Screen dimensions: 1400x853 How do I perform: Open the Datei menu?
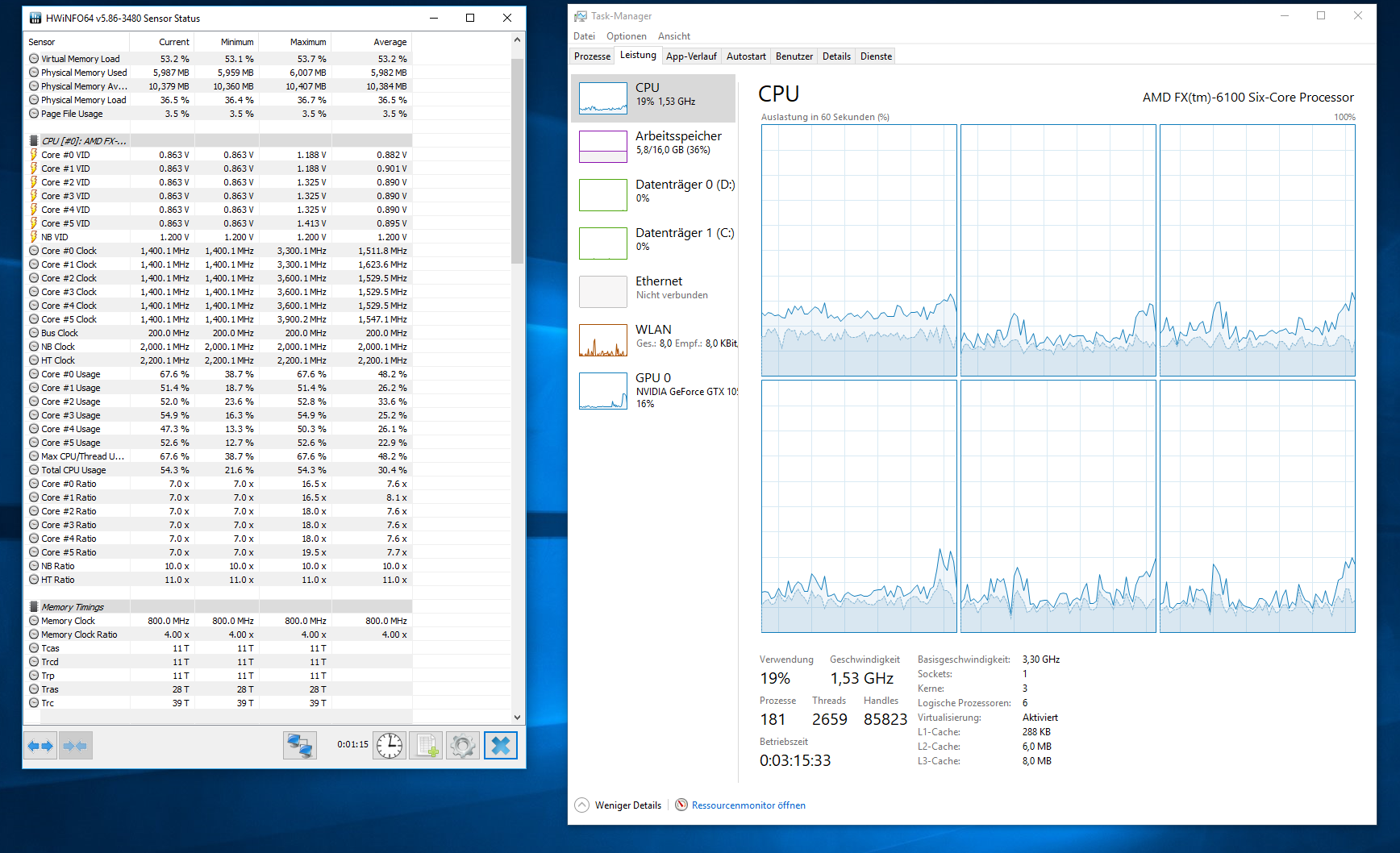(584, 36)
